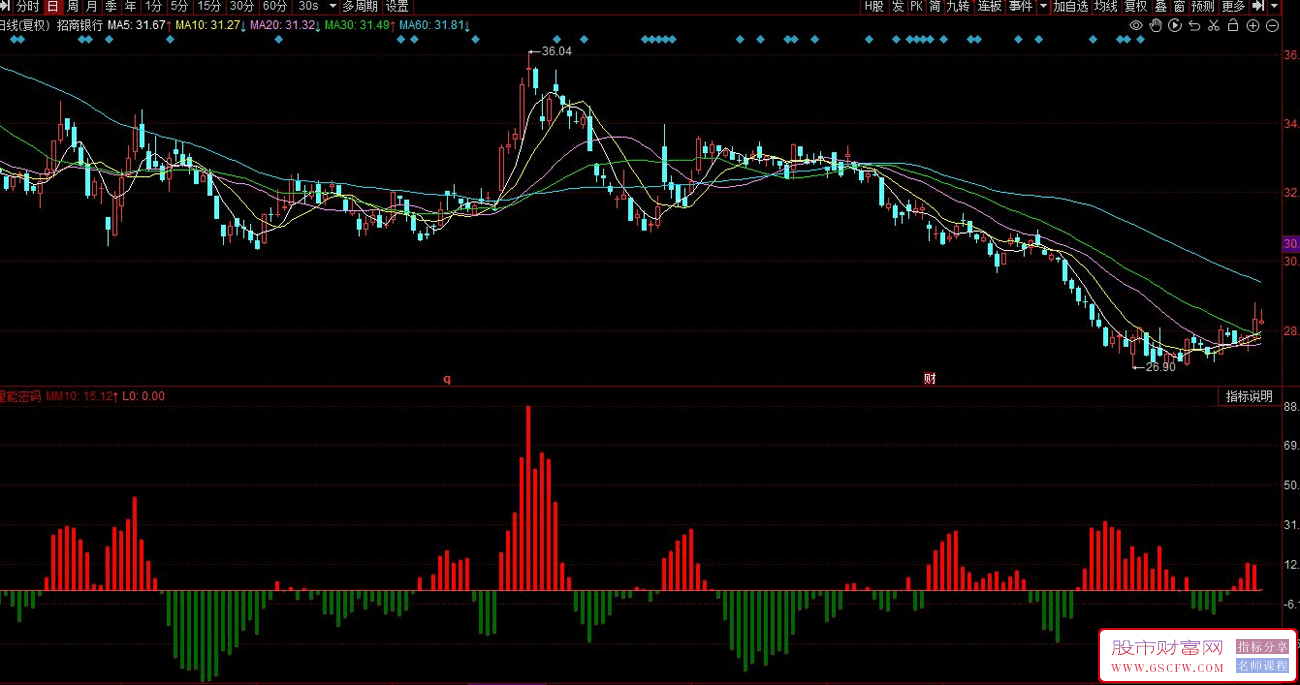The image size is (1300, 685).
Task: Click the purple 30 price tag on axis
Action: tap(1290, 243)
